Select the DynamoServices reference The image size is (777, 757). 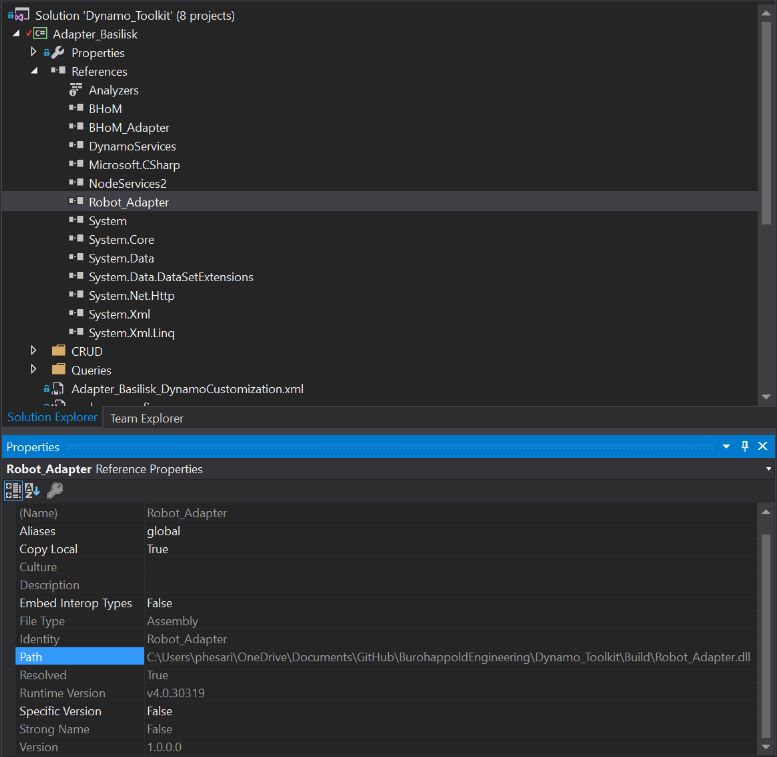pos(132,146)
